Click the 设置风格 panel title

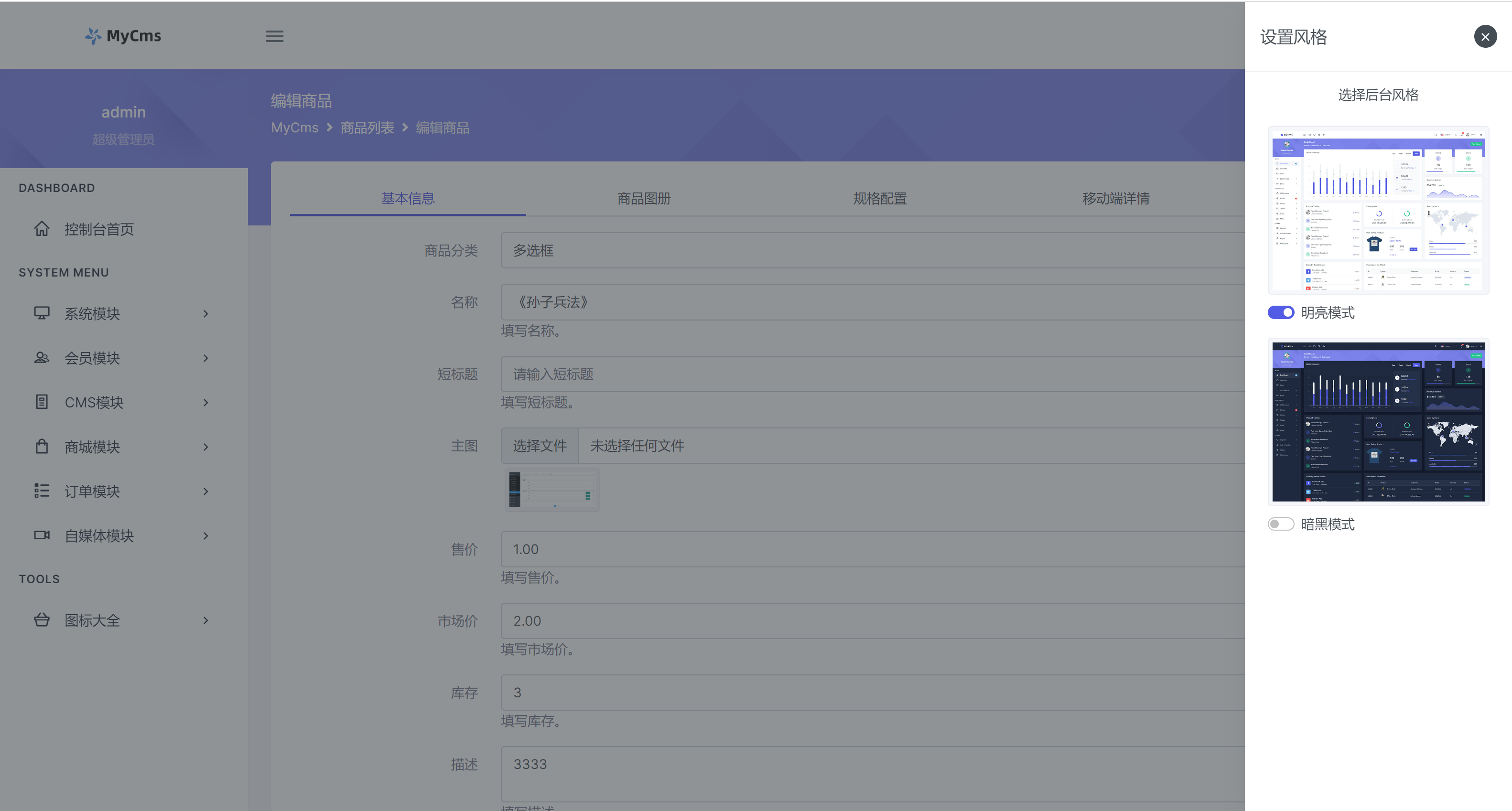click(x=1294, y=37)
